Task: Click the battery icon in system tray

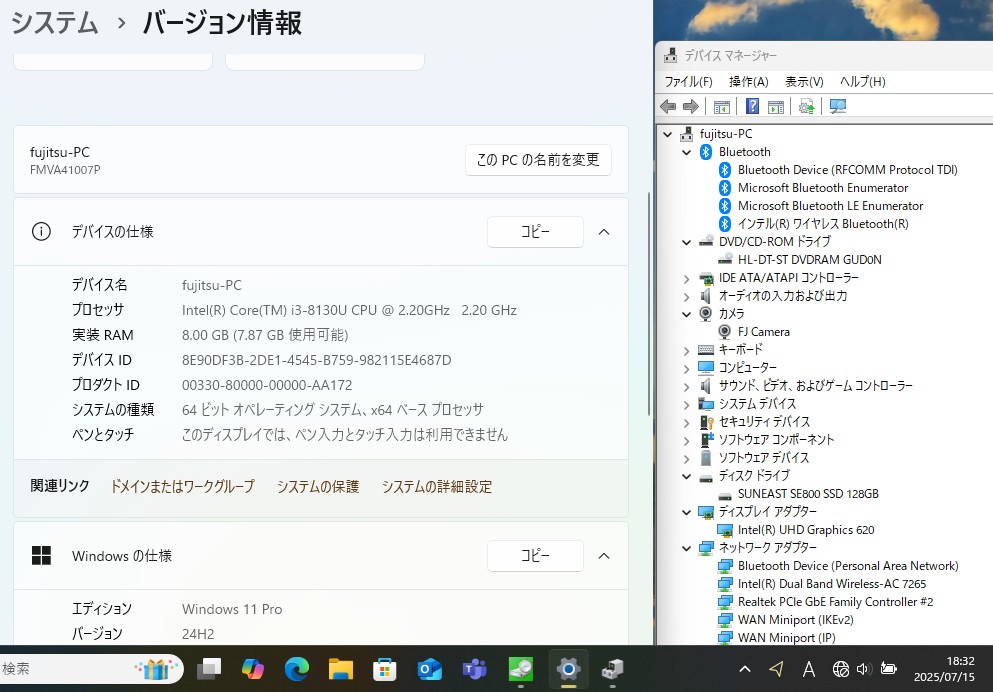Action: 889,669
